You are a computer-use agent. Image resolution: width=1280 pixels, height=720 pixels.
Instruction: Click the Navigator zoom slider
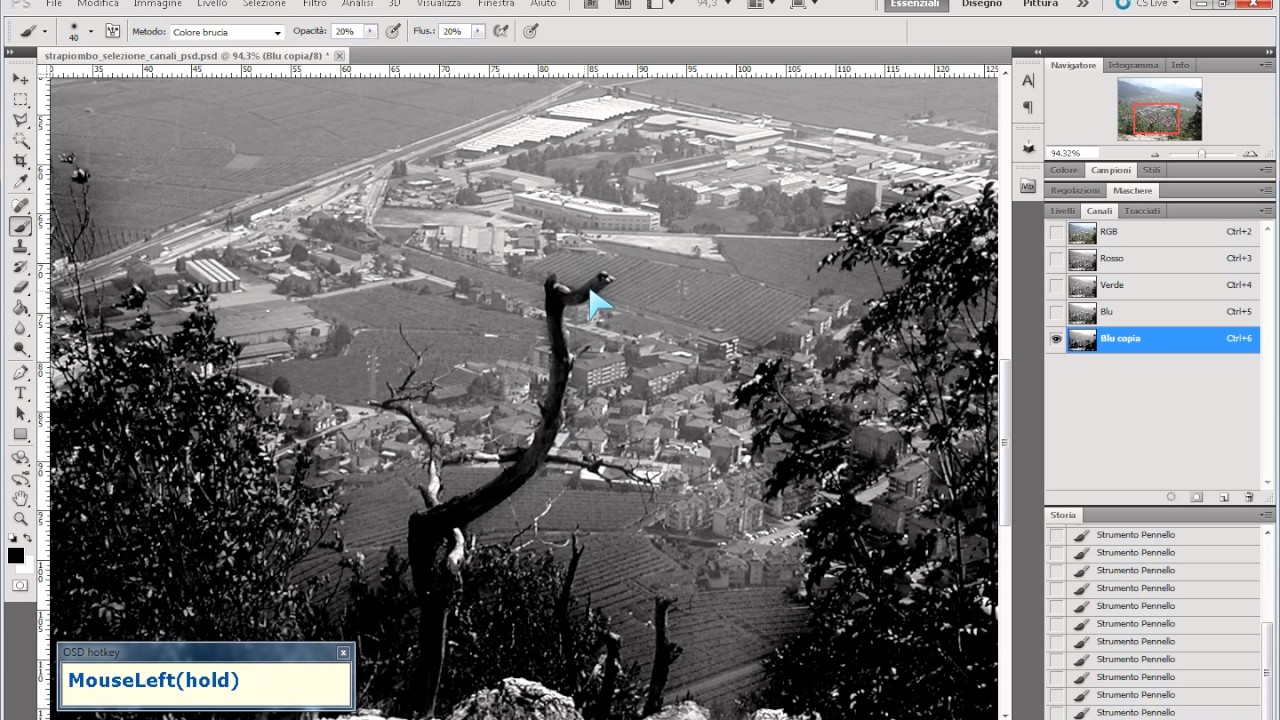tap(1202, 154)
